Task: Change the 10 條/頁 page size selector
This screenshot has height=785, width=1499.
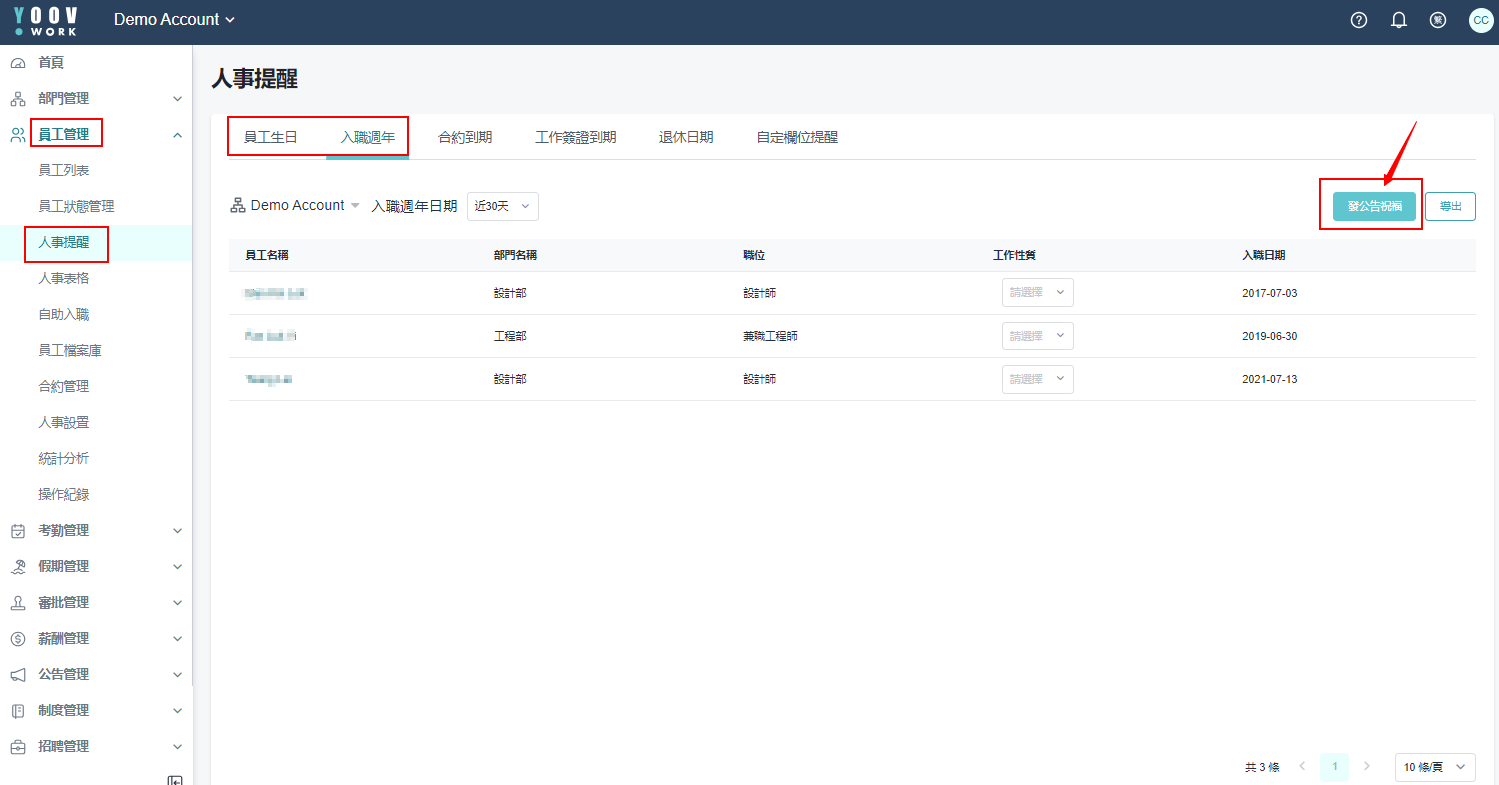Action: [1434, 767]
